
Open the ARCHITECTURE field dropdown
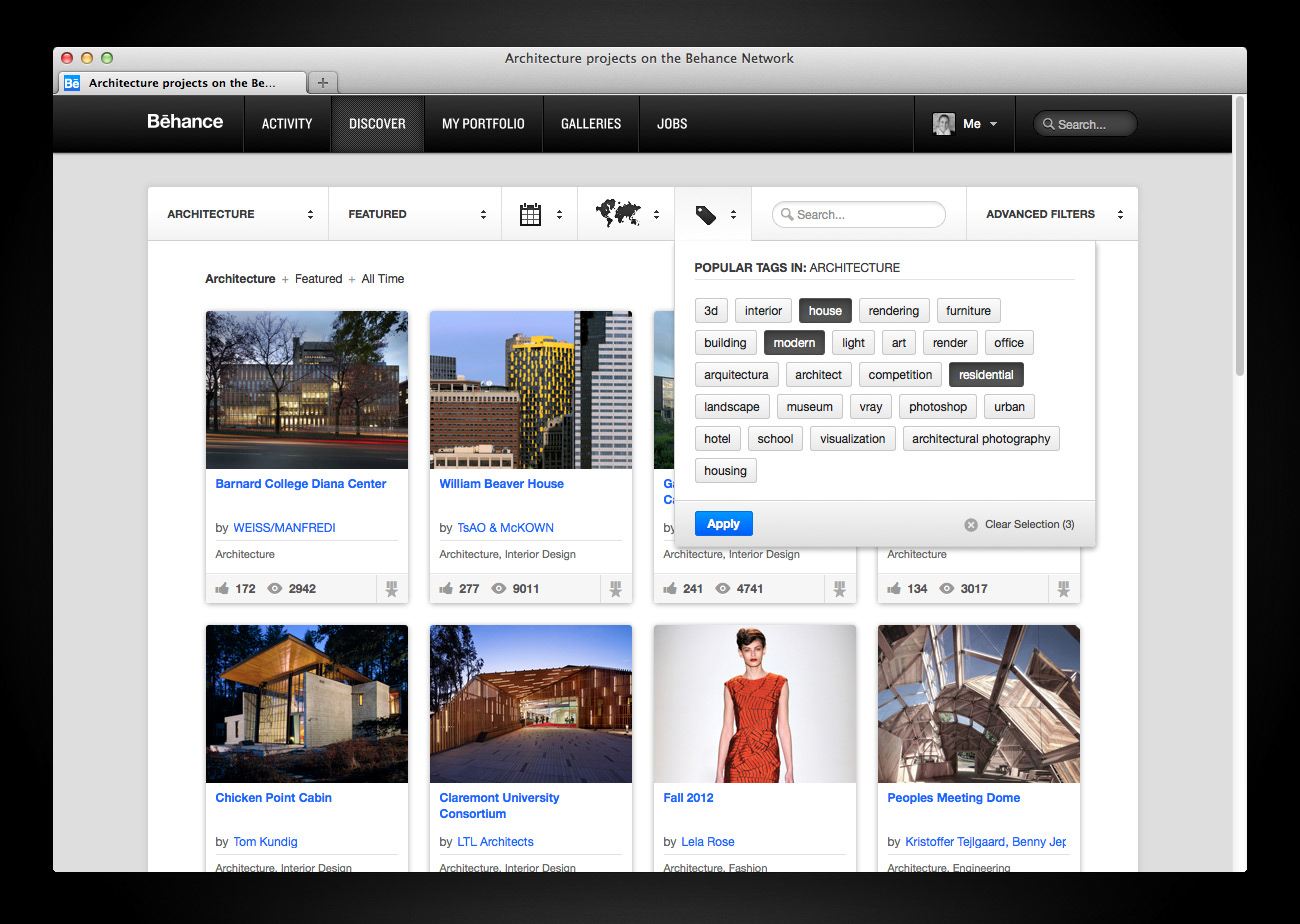[238, 214]
